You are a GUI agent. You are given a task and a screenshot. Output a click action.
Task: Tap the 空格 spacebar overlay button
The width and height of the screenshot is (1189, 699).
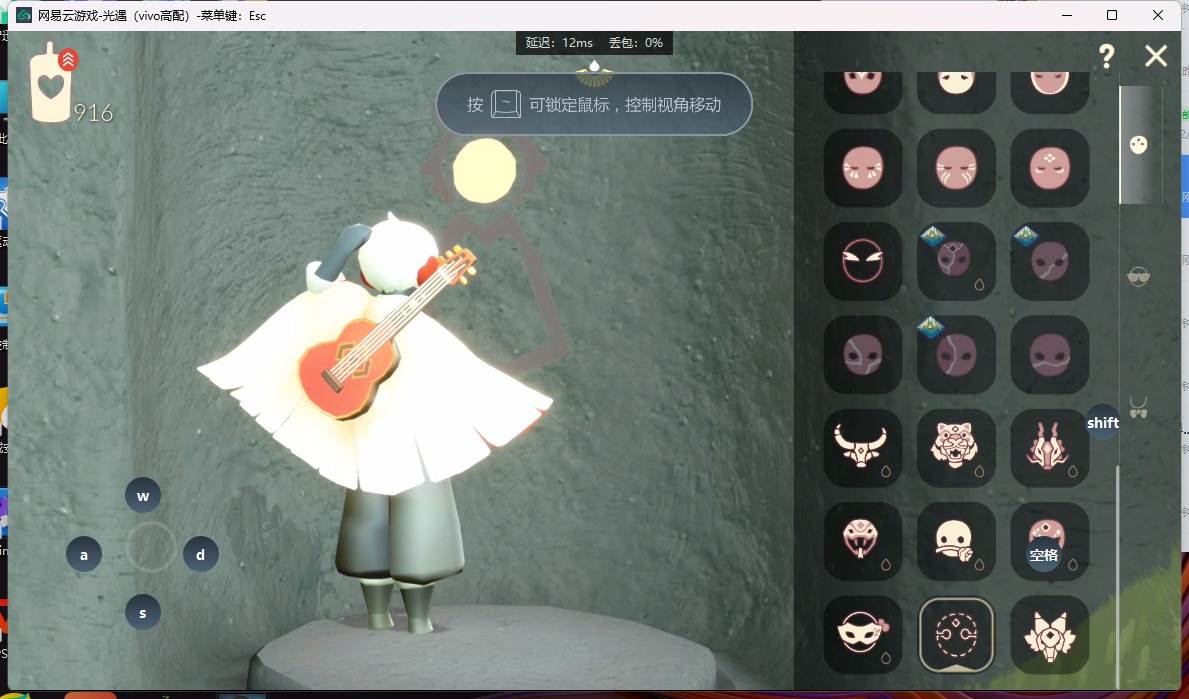(x=1043, y=555)
